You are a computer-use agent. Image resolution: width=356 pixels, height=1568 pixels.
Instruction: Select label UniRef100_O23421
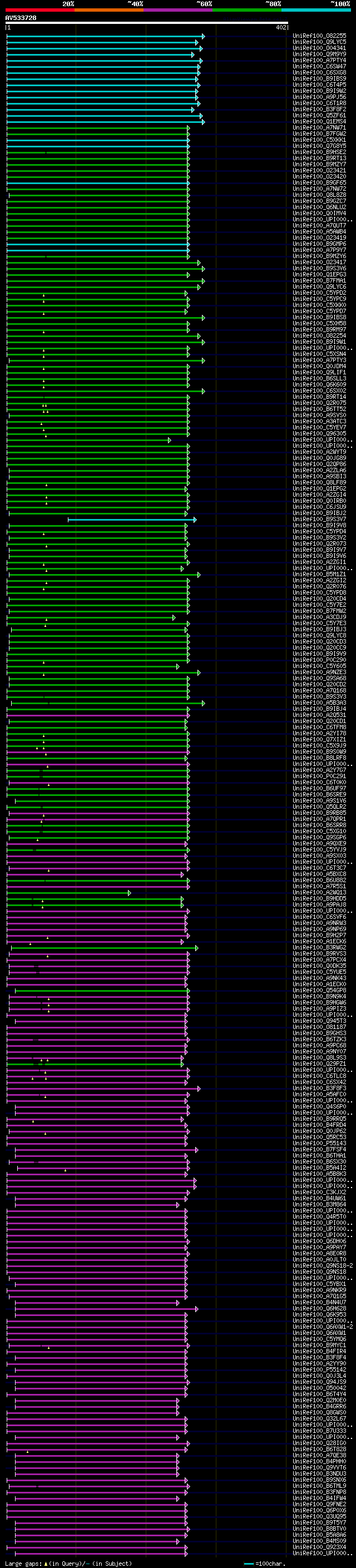point(319,170)
